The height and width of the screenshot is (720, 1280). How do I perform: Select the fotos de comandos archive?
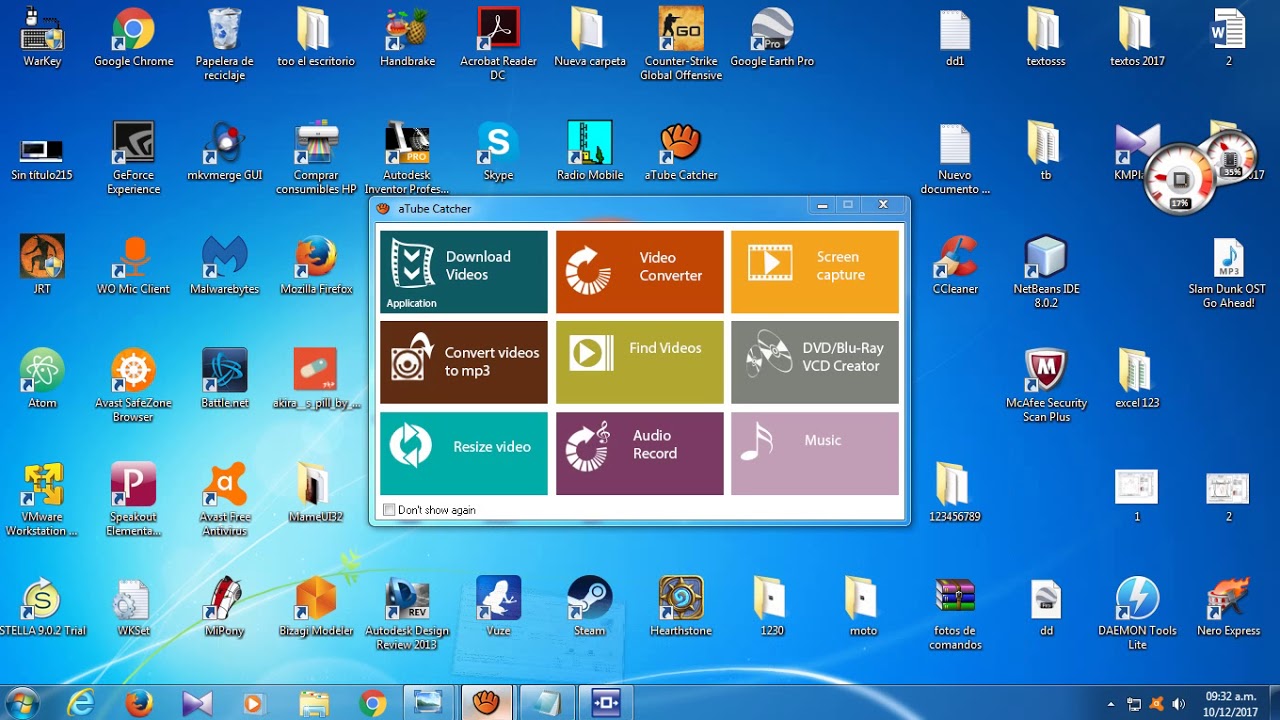coord(955,615)
